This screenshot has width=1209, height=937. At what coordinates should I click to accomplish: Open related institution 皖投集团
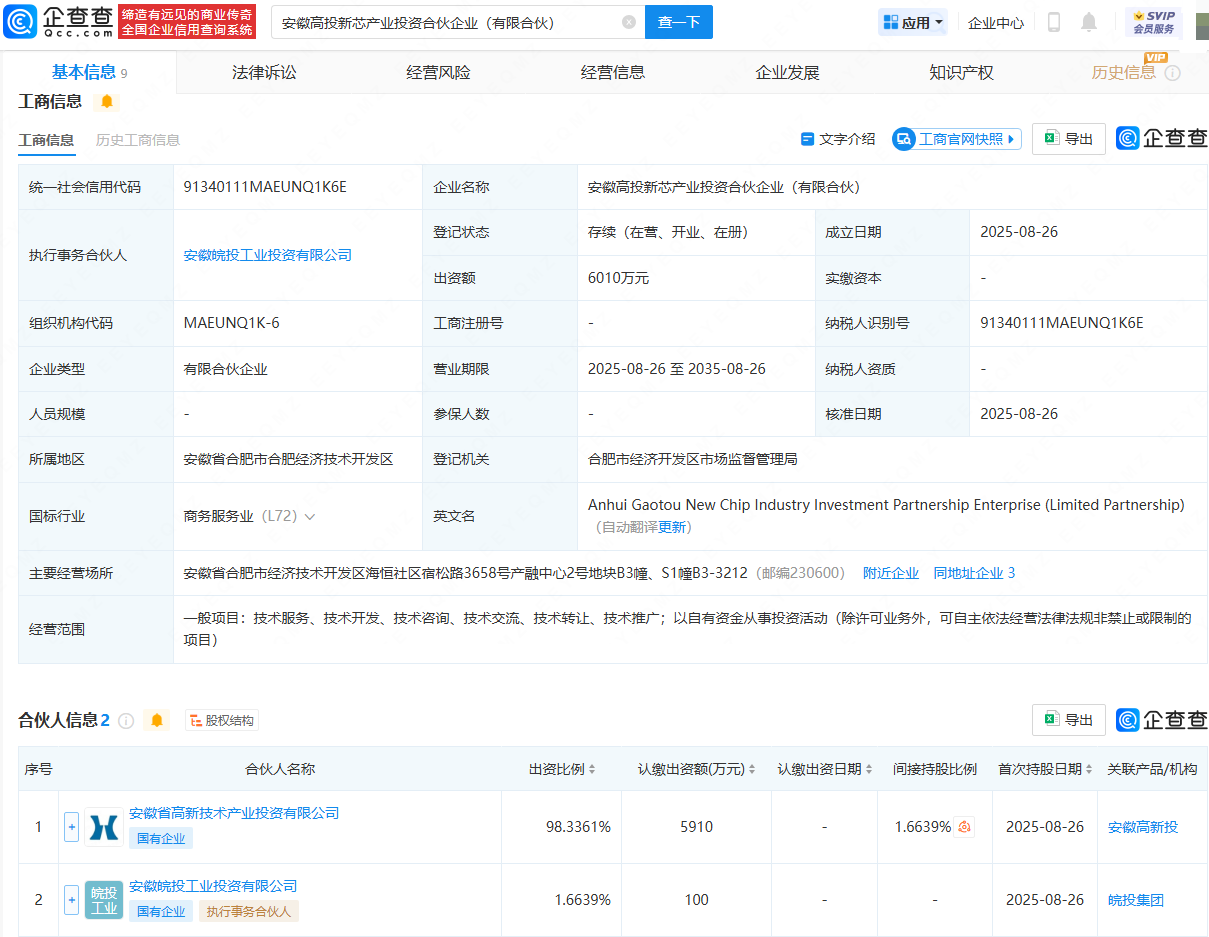point(1136,900)
